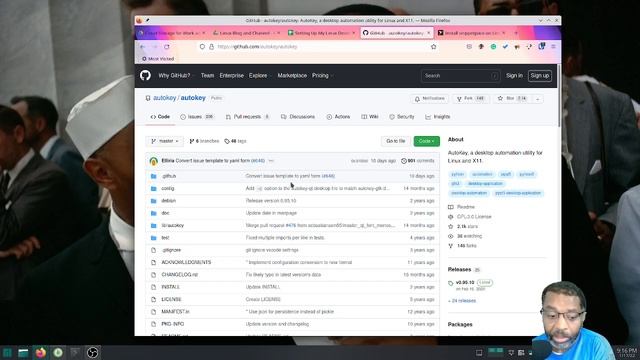Screen dimensions: 640x360
Task: Open the Most Visited bookmarks folder
Action: [158, 59]
